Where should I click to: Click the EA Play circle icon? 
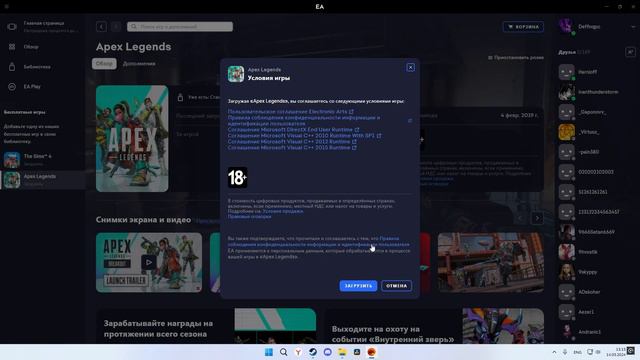[12, 87]
